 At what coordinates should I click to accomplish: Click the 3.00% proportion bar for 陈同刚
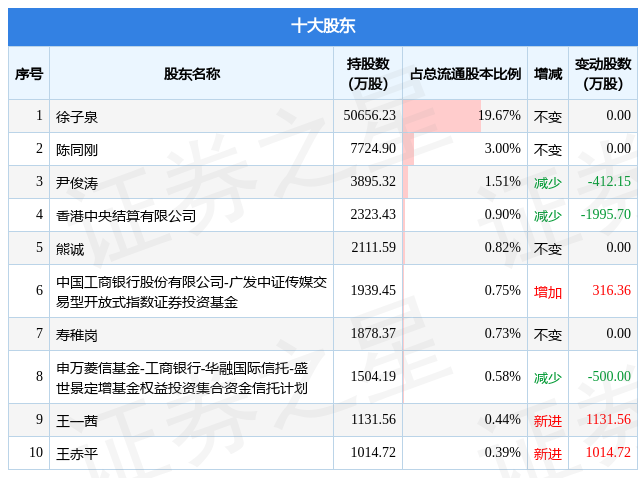tap(409, 149)
